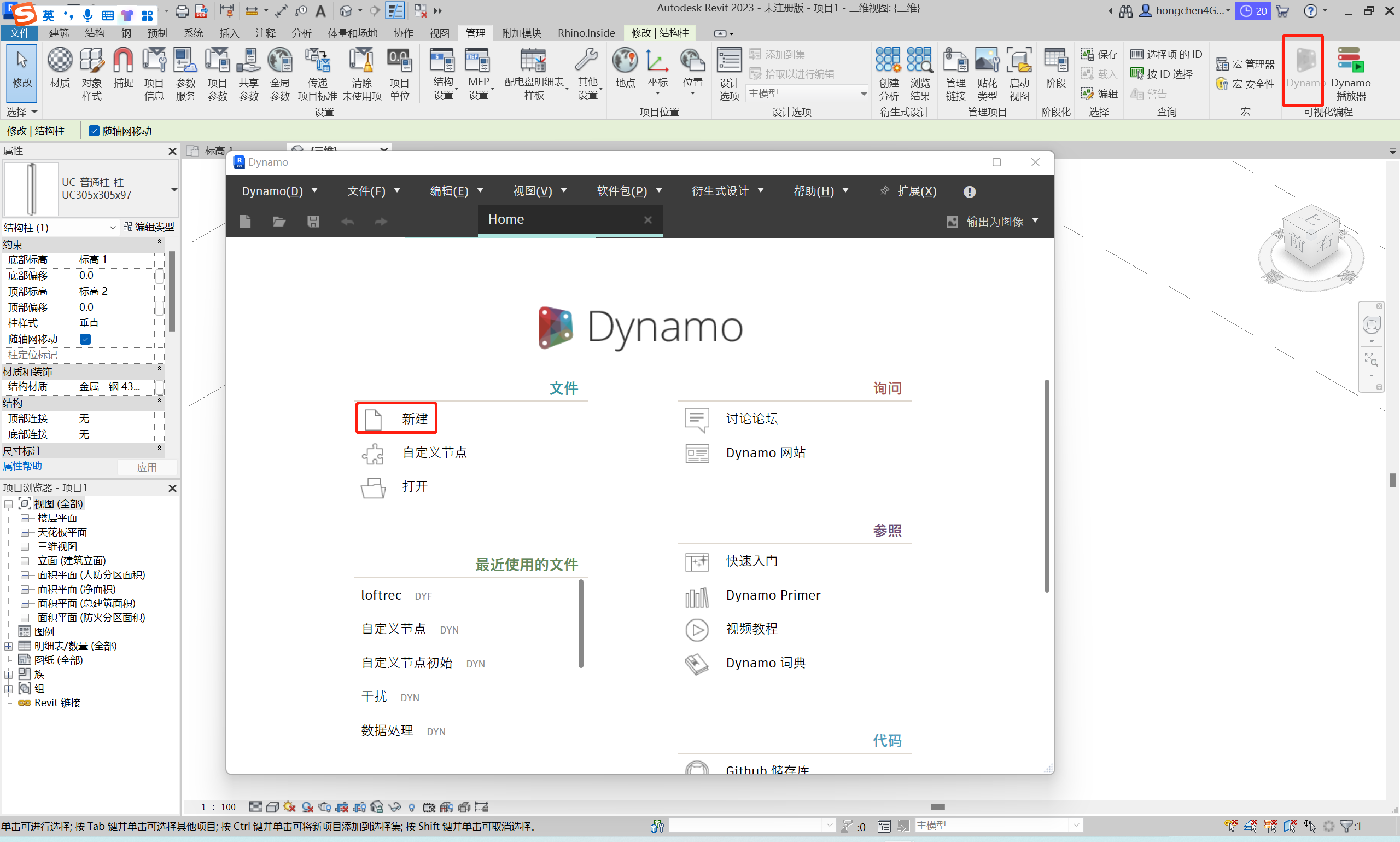Collapse 视图 (全部) tree node

click(9, 504)
